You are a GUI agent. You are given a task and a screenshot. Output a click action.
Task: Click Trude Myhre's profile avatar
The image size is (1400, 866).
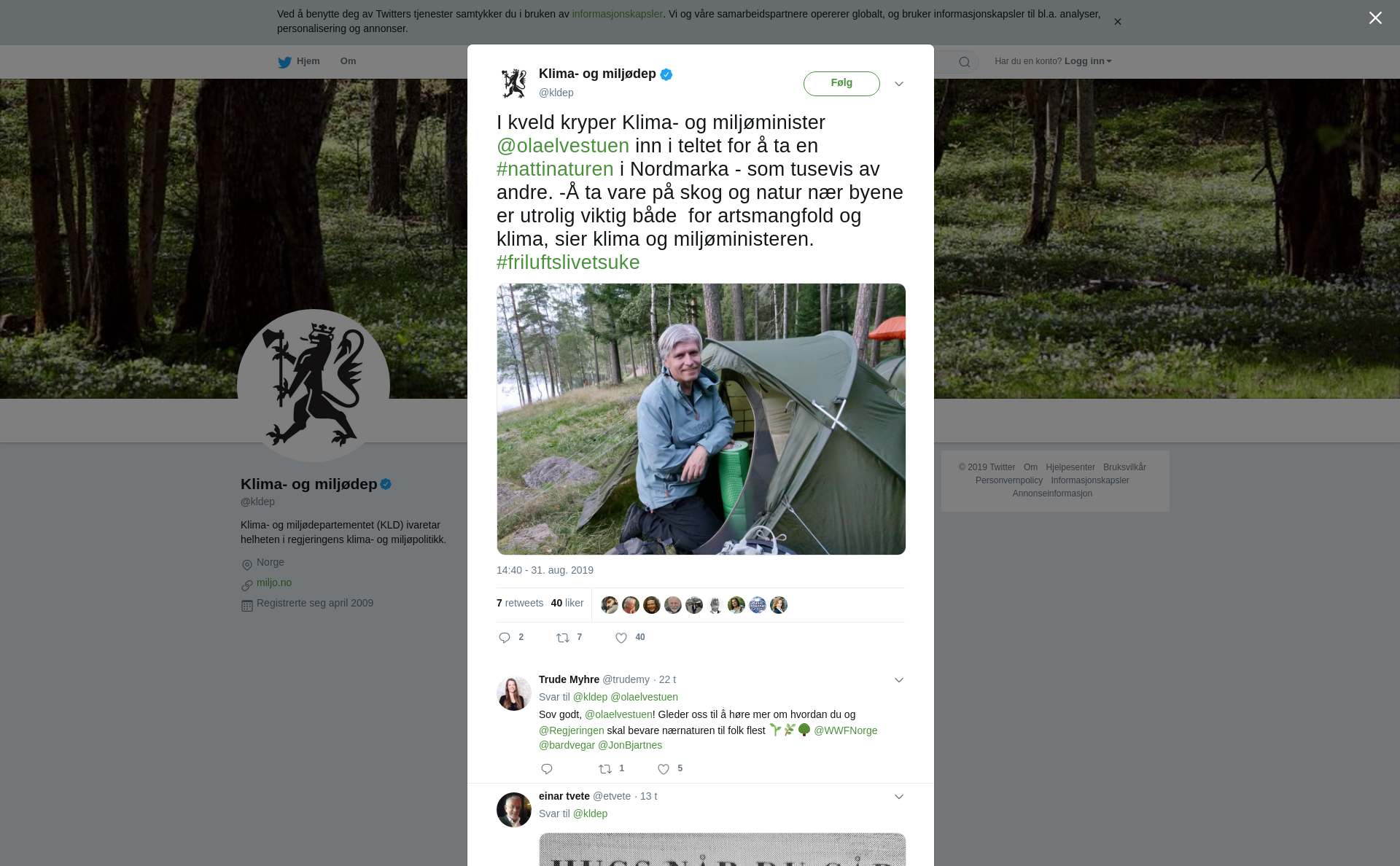pos(514,693)
